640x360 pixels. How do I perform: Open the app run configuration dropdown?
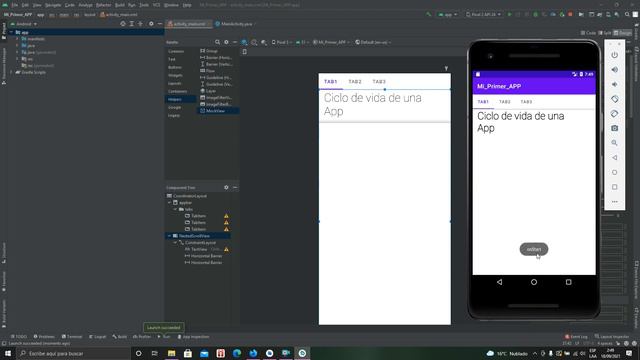(448, 14)
